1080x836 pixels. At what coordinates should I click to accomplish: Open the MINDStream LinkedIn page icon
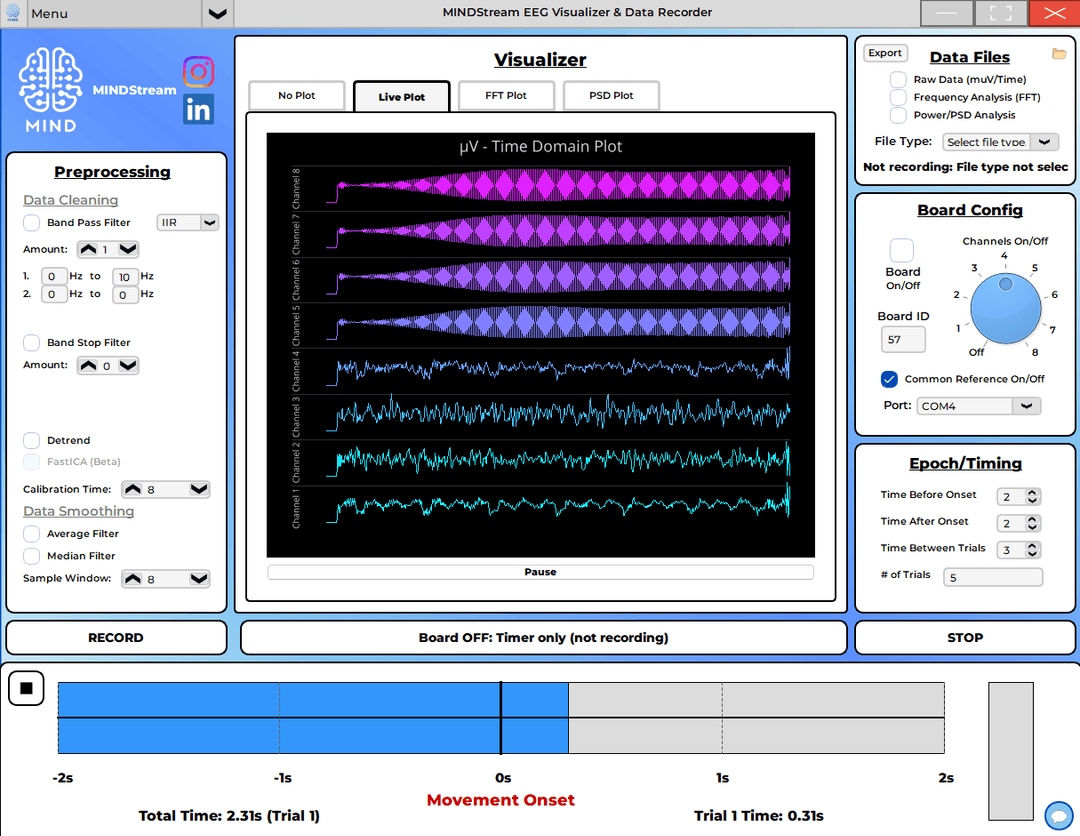tap(199, 109)
